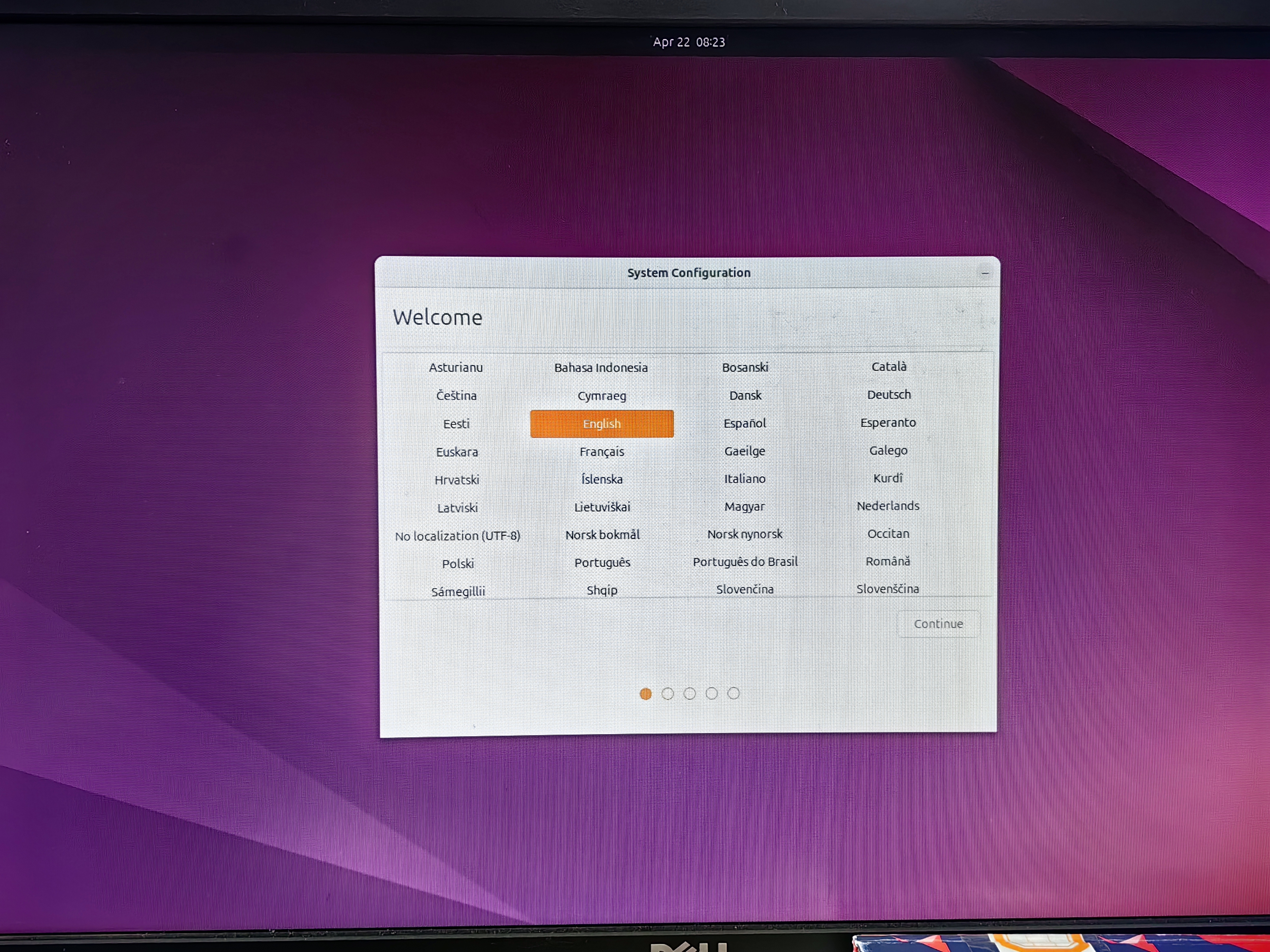Choose Nederlands language entry
1270x952 pixels.
pos(888,506)
